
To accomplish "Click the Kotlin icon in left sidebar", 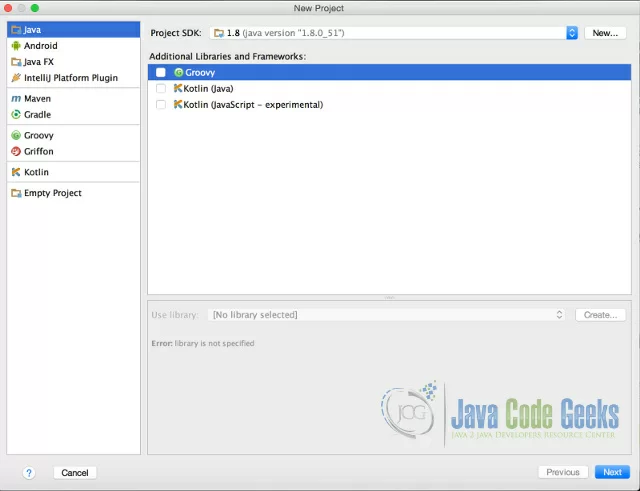I will 16,172.
